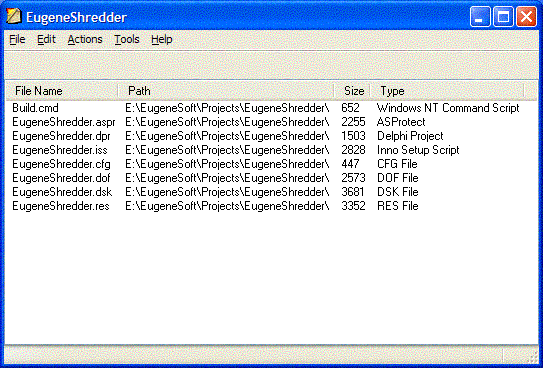
Task: Open the File menu
Action: click(17, 39)
